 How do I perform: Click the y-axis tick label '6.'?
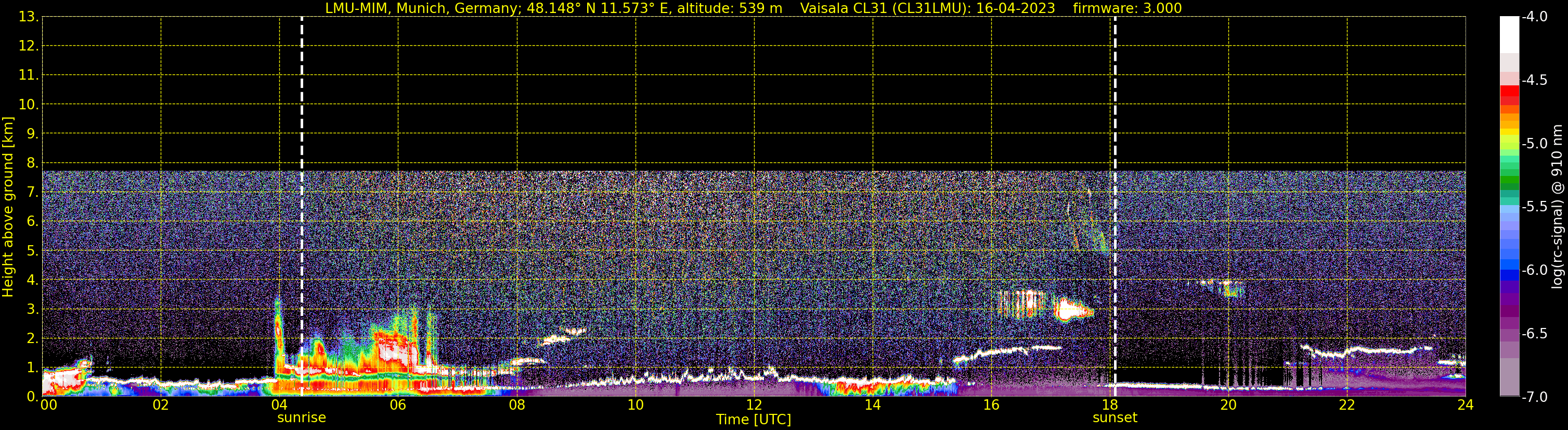click(x=32, y=222)
